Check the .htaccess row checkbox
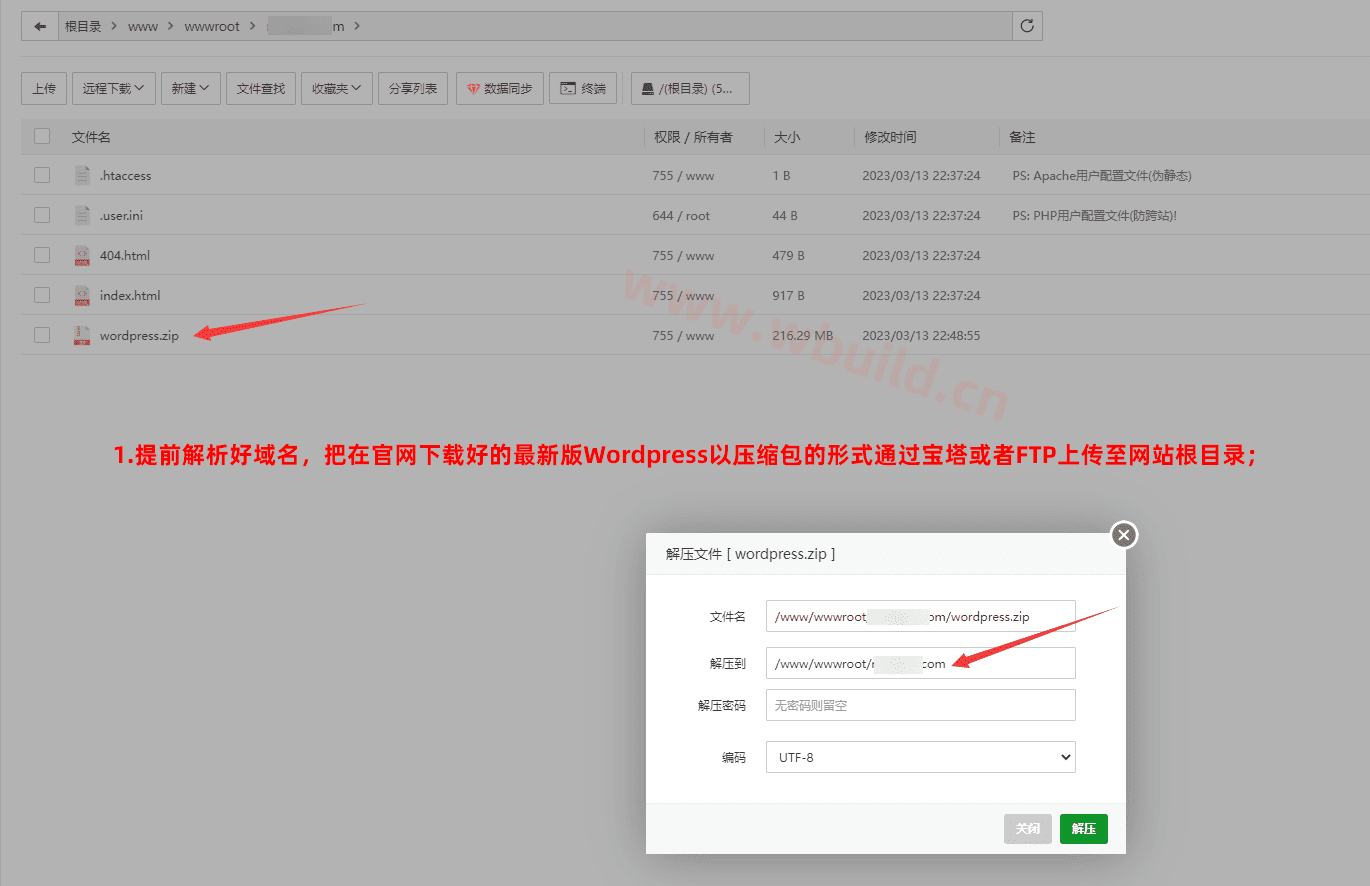 (x=42, y=175)
